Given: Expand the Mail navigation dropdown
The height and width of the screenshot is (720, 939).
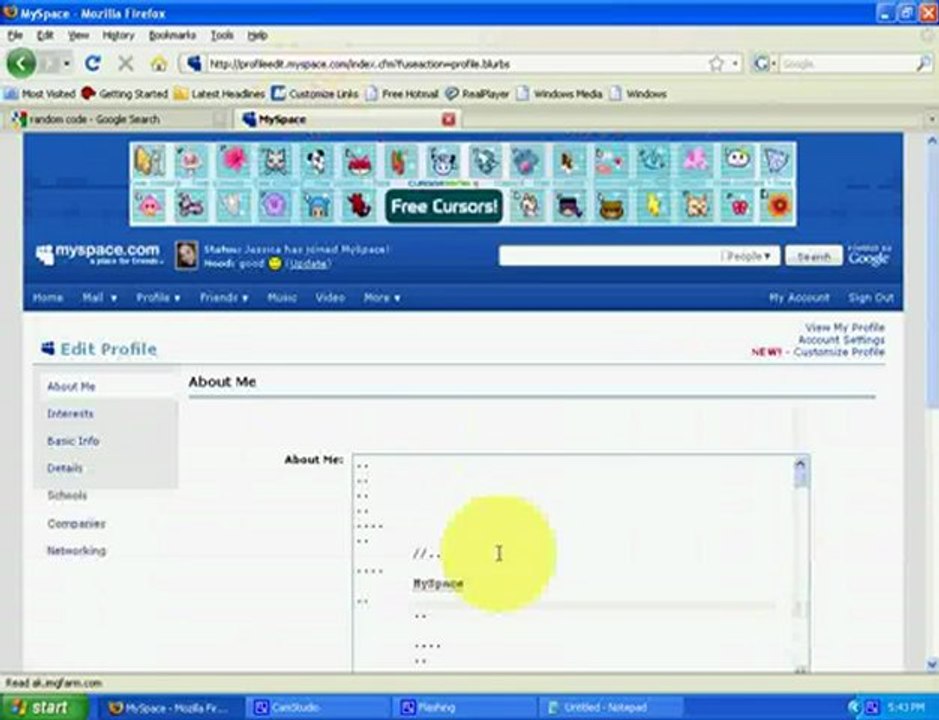Looking at the screenshot, I should (99, 298).
